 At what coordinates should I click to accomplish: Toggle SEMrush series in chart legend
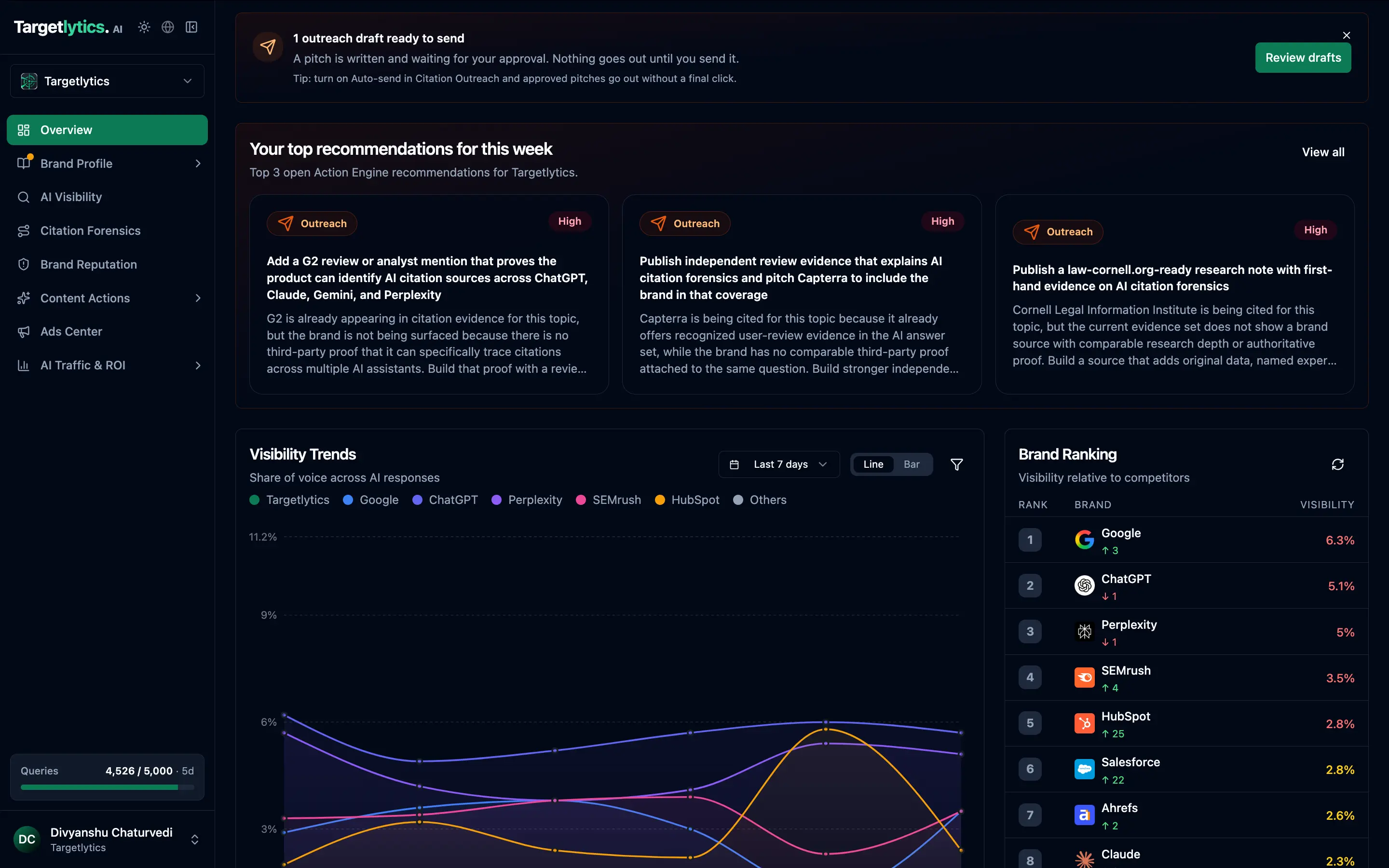(x=608, y=500)
